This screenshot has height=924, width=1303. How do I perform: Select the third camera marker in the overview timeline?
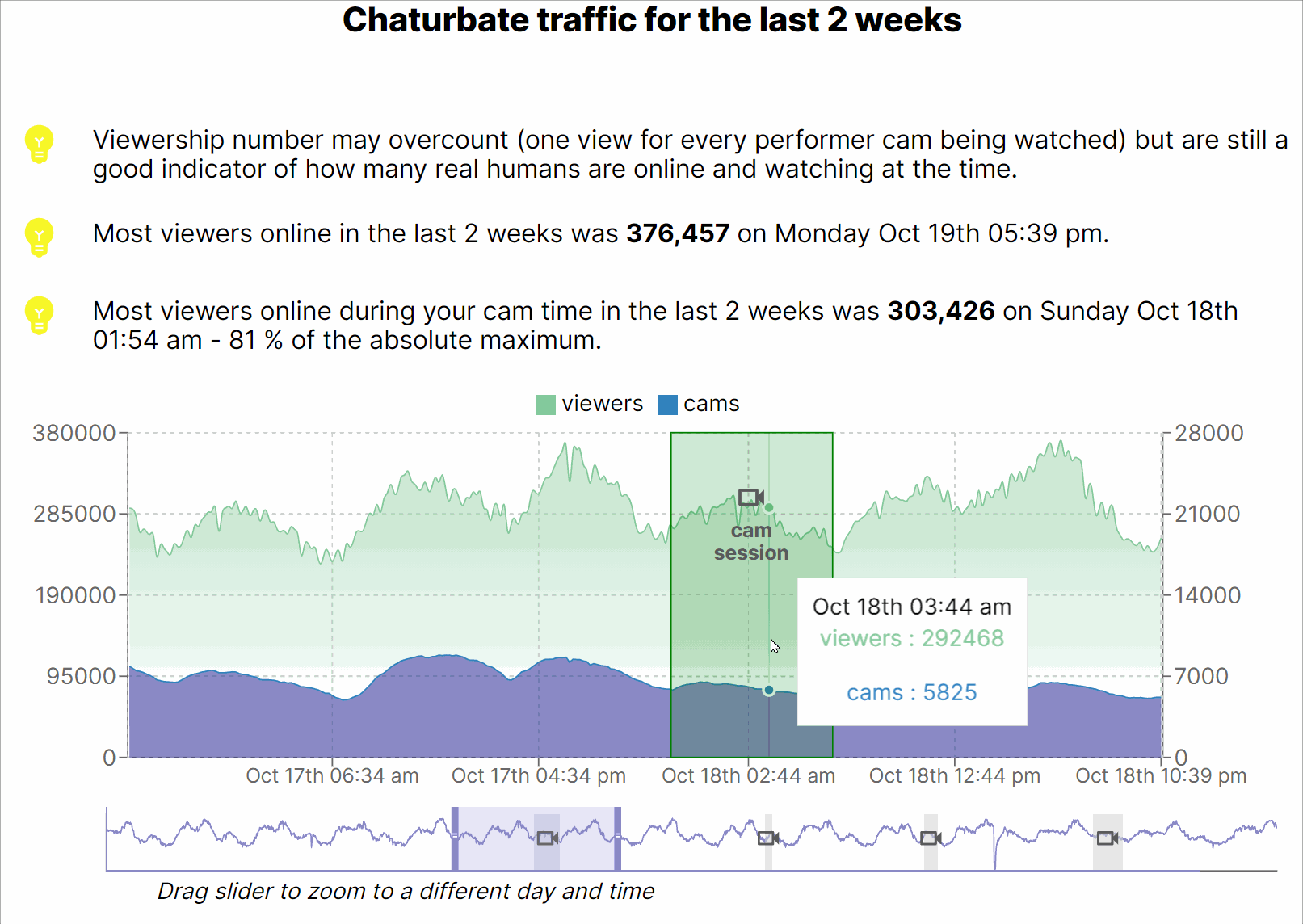pos(931,838)
